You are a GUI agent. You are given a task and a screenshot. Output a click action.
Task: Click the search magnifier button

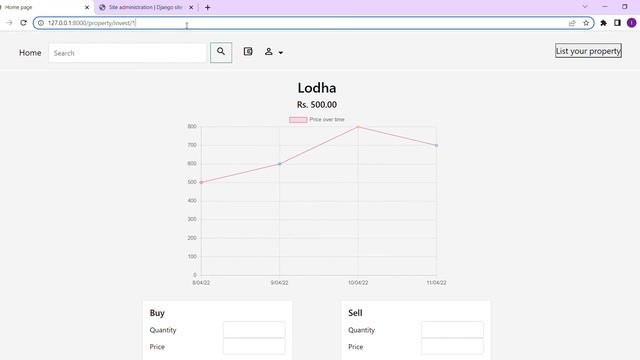(x=221, y=53)
